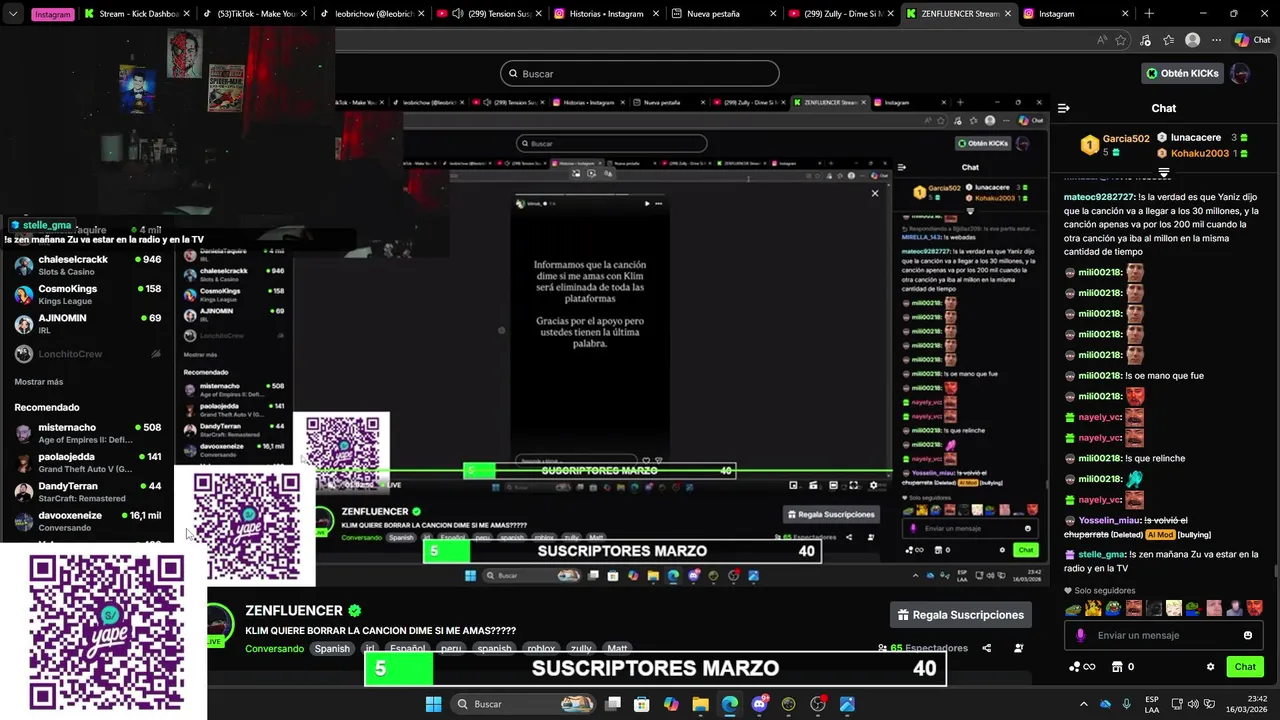Open Copilot app icon on the main taskbar
Screen dimensions: 1280x720
(x=671, y=704)
